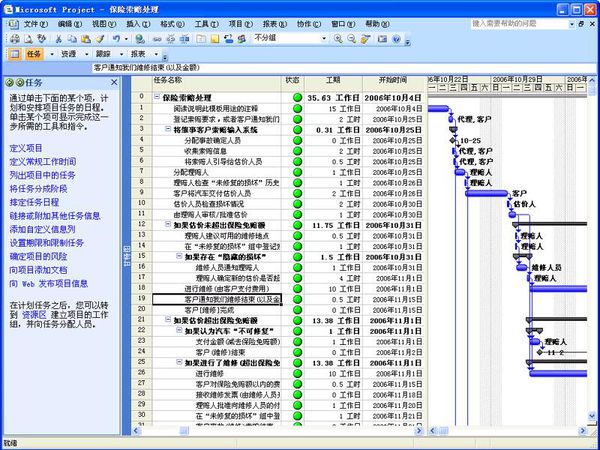Click the Project Guide back arrow

10,83
